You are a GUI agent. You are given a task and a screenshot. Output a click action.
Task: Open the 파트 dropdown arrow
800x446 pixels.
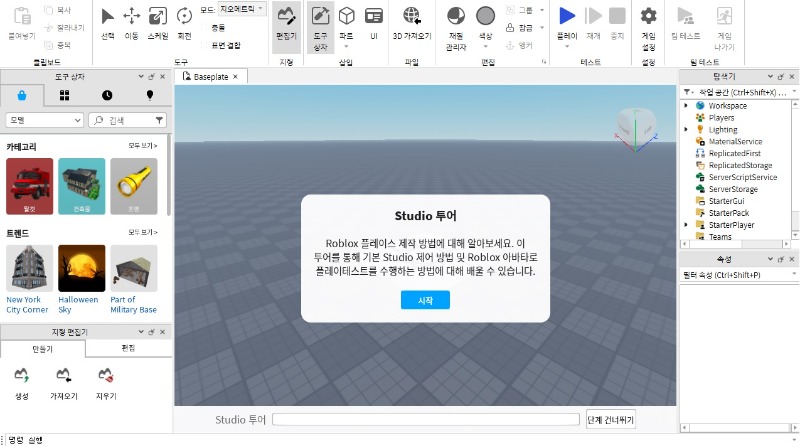(x=346, y=47)
